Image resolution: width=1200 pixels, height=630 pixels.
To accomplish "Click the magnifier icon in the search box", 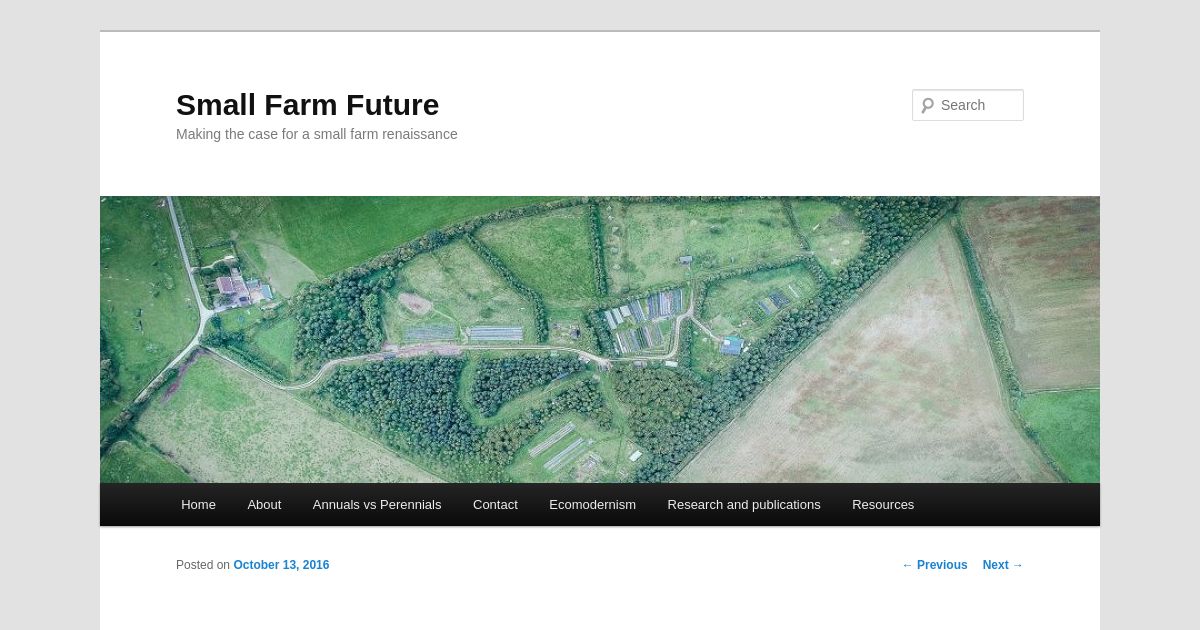I will pyautogui.click(x=928, y=105).
